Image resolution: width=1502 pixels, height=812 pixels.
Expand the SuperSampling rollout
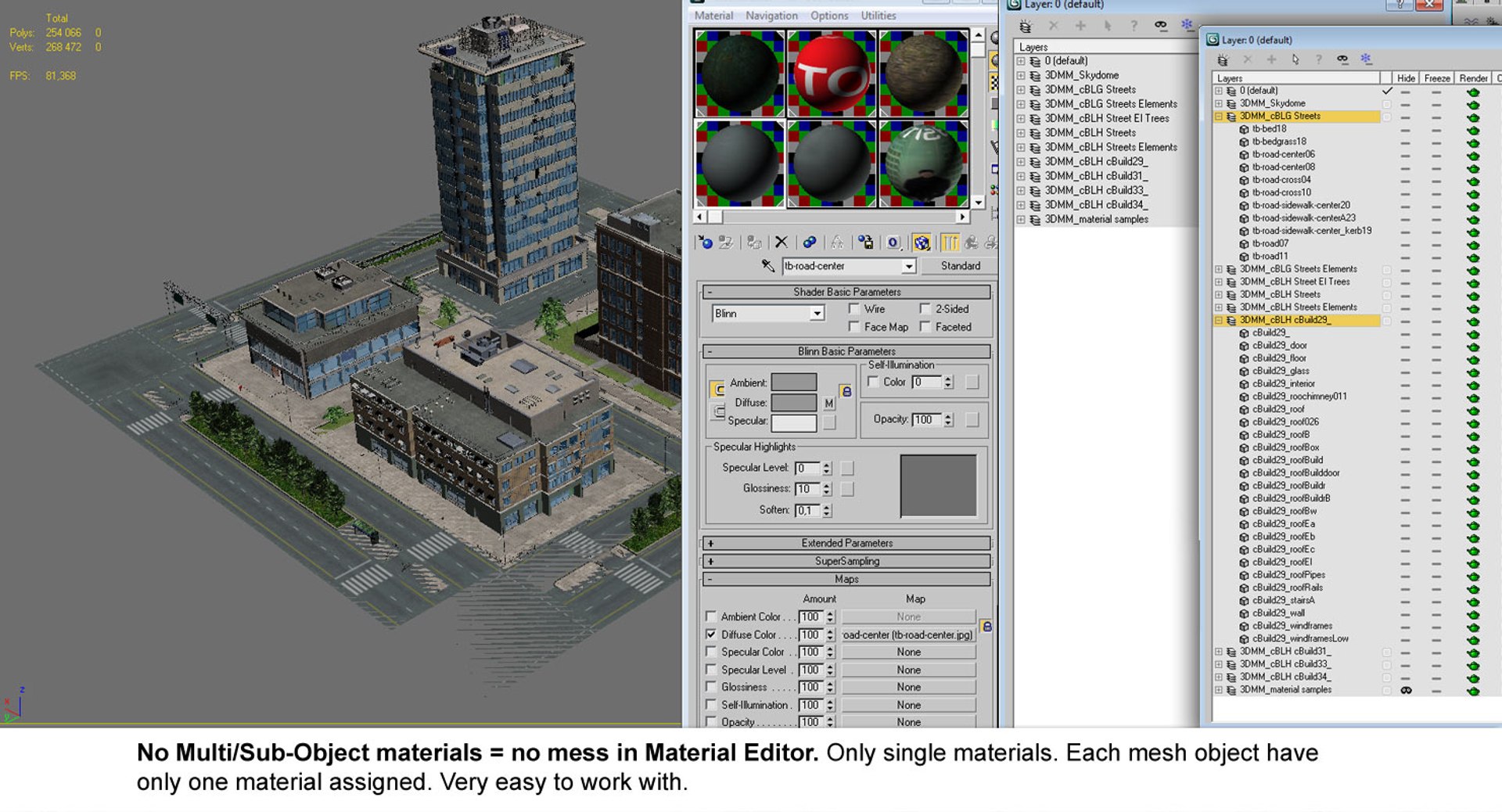[x=846, y=561]
